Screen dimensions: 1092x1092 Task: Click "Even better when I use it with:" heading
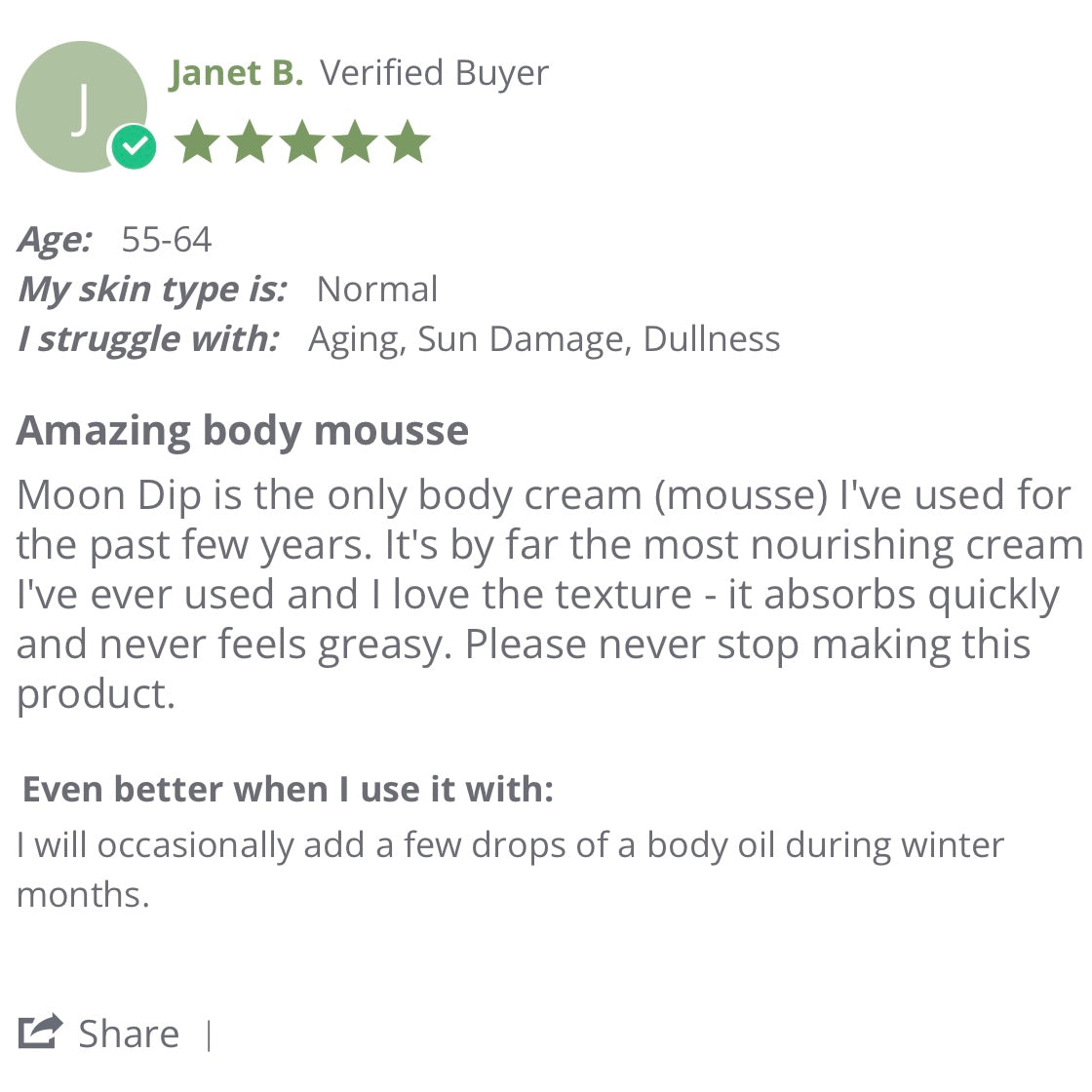[x=288, y=789]
